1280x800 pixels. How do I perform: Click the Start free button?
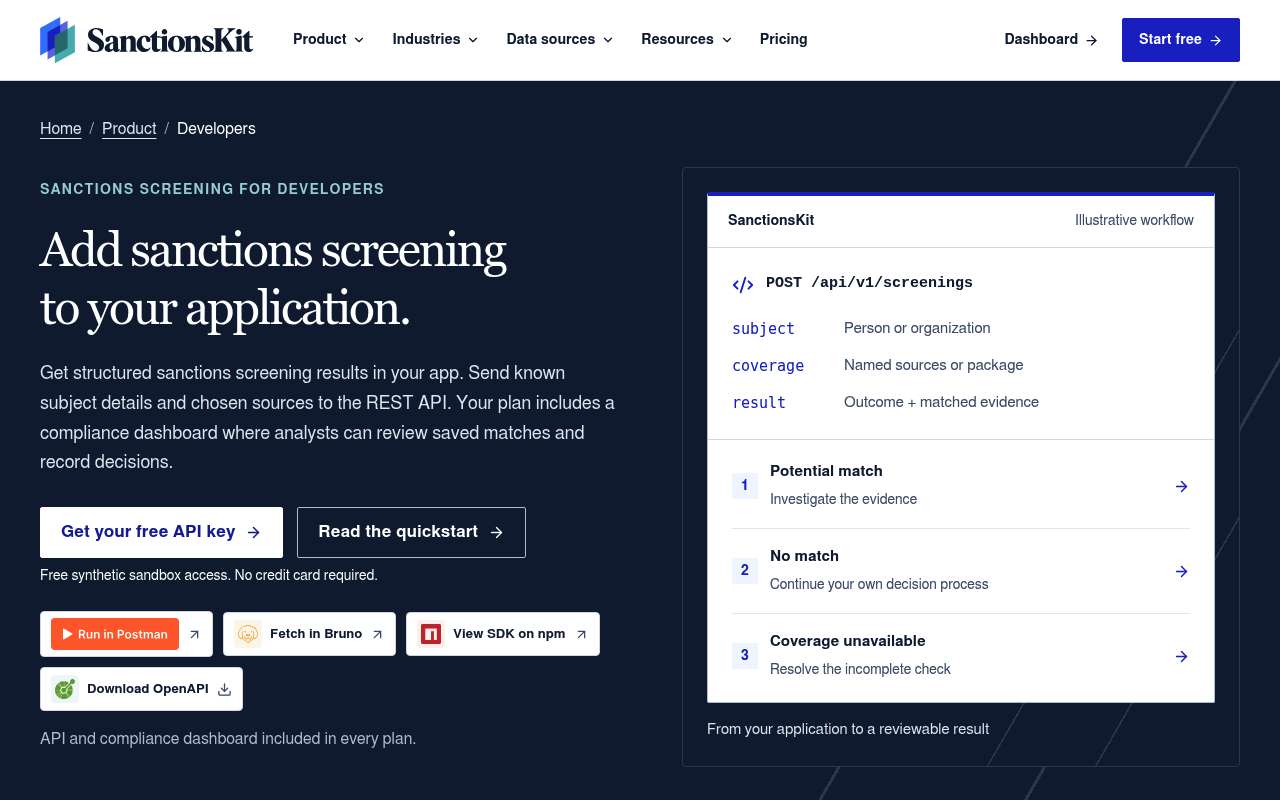click(x=1180, y=40)
